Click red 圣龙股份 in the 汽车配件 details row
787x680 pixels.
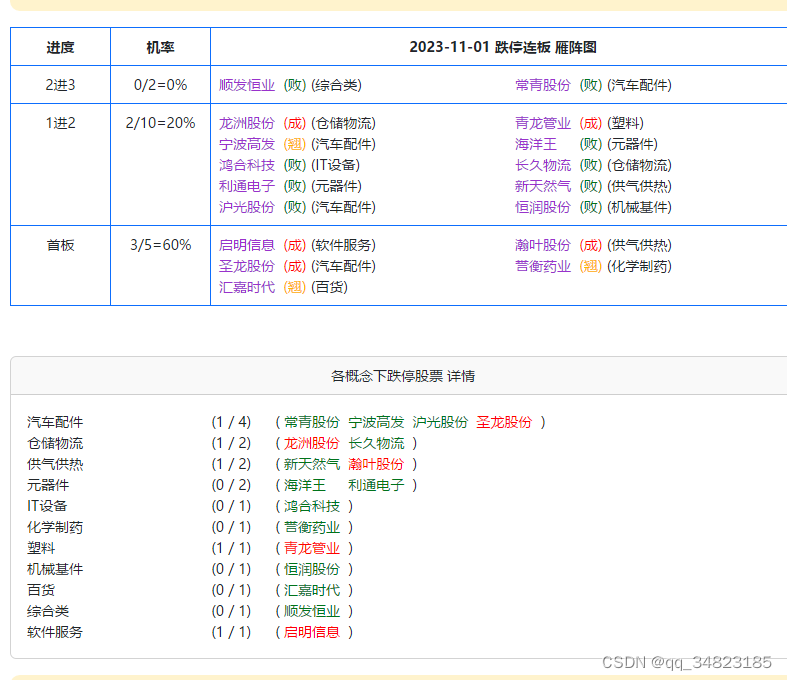(x=504, y=422)
